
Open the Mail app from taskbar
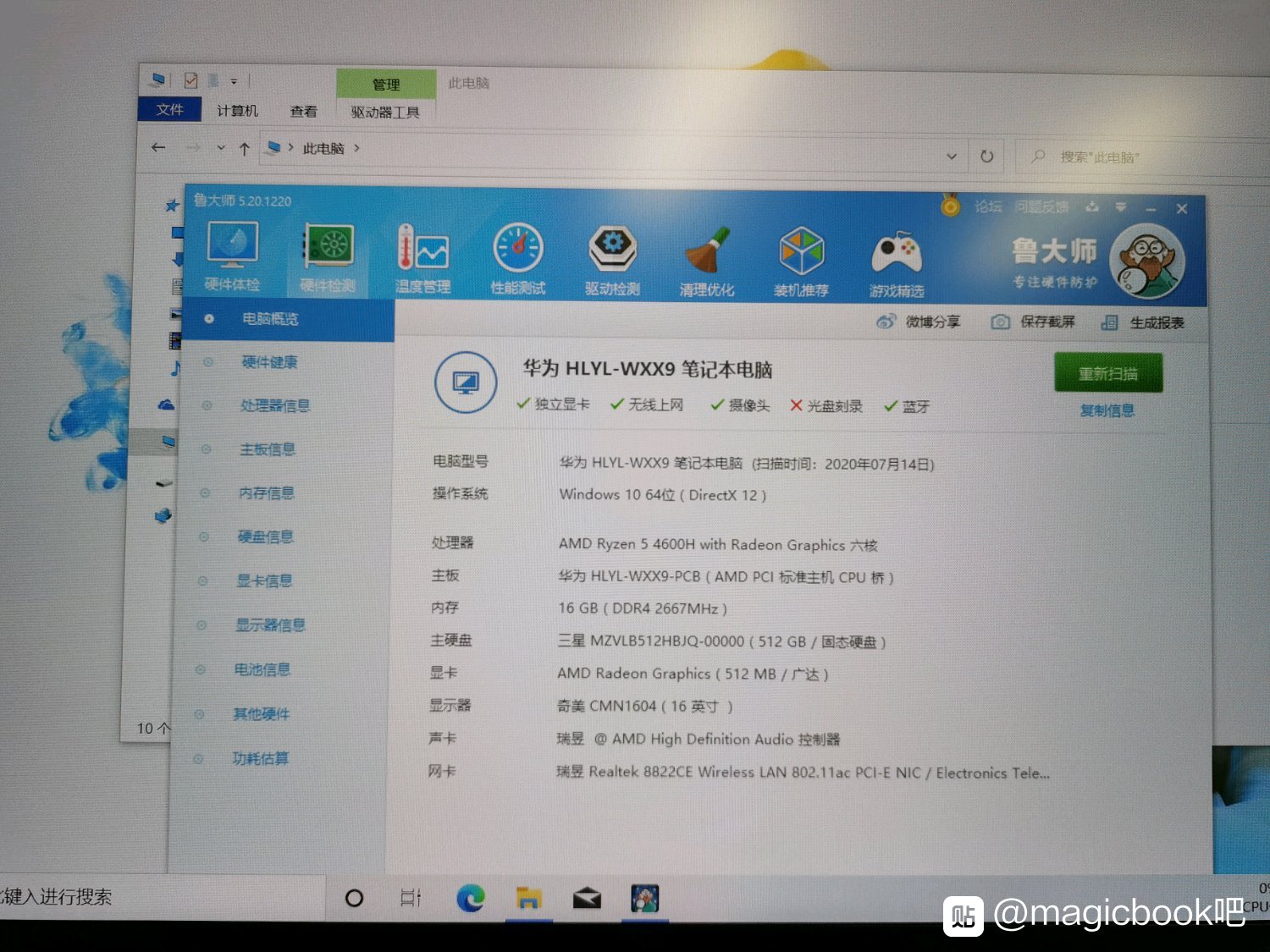pos(587,898)
